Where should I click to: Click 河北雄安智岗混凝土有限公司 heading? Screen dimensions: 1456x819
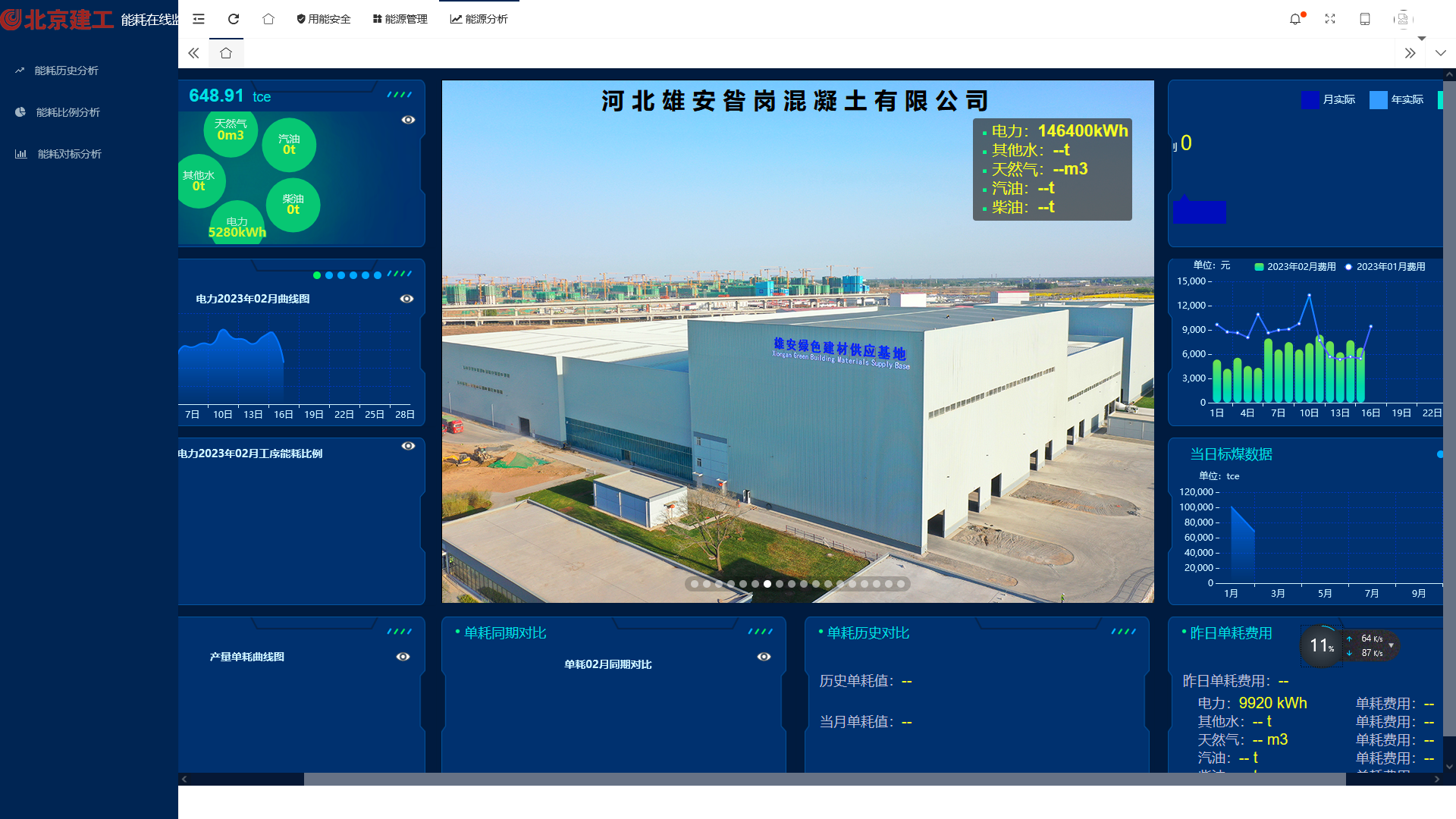[x=795, y=101]
